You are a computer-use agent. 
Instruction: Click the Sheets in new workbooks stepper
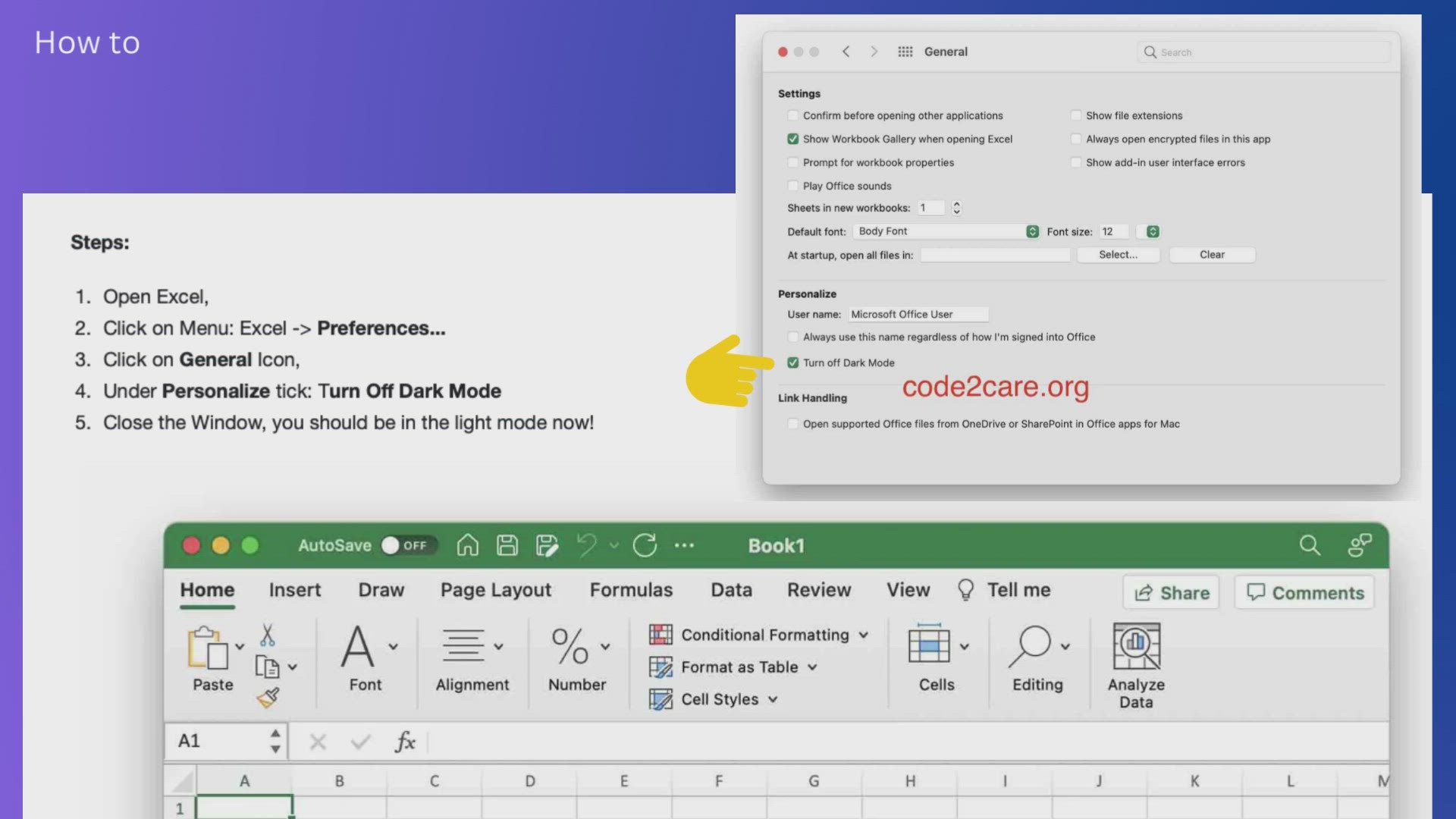[956, 208]
